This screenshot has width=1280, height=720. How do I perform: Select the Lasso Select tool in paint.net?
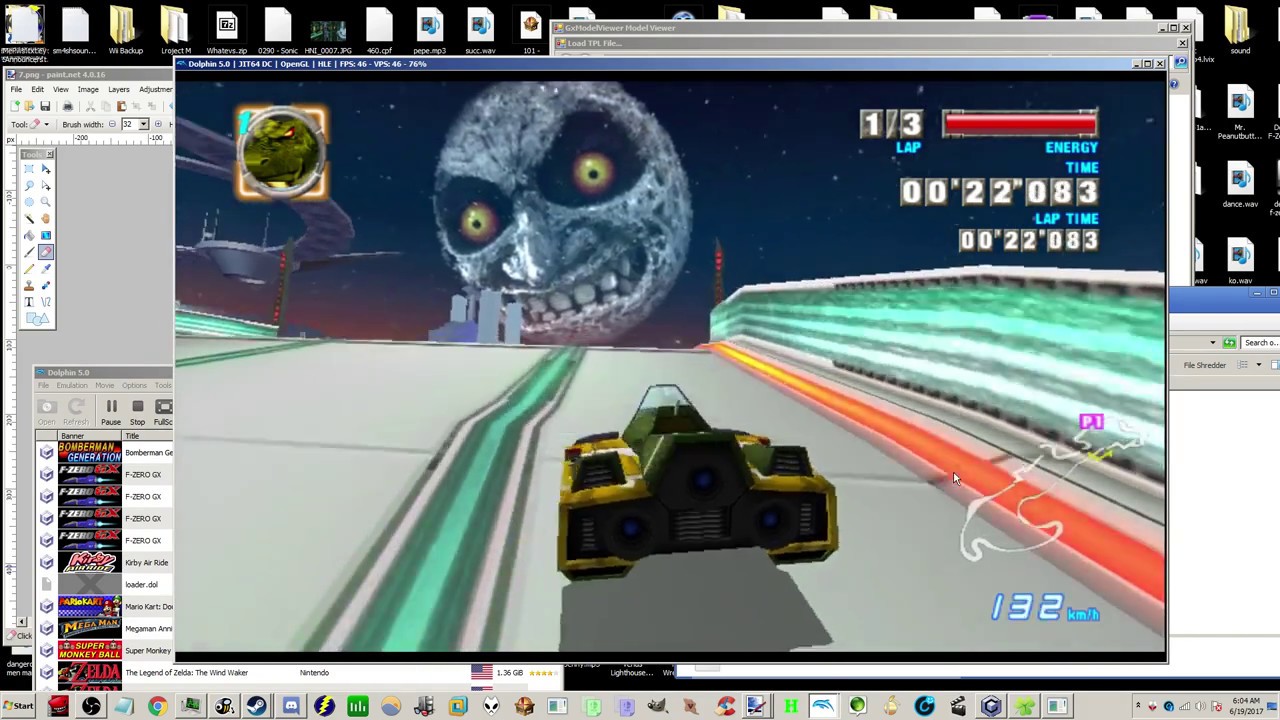(29, 185)
